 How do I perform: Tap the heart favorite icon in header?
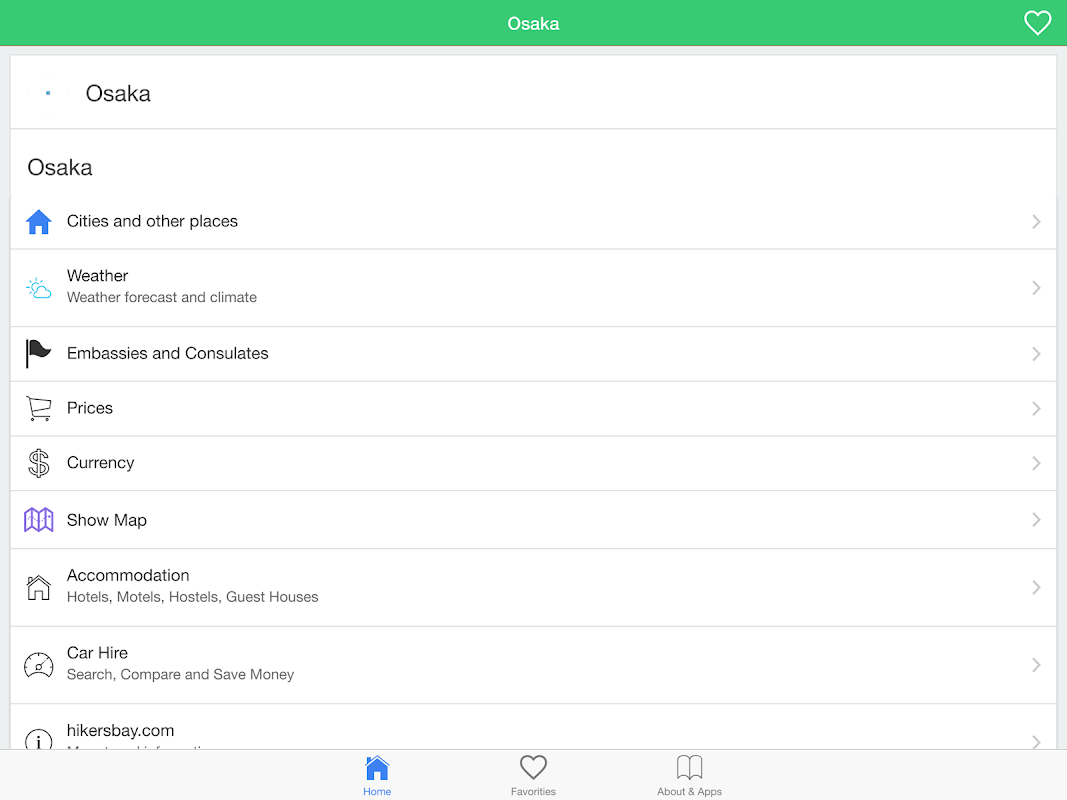point(1037,23)
